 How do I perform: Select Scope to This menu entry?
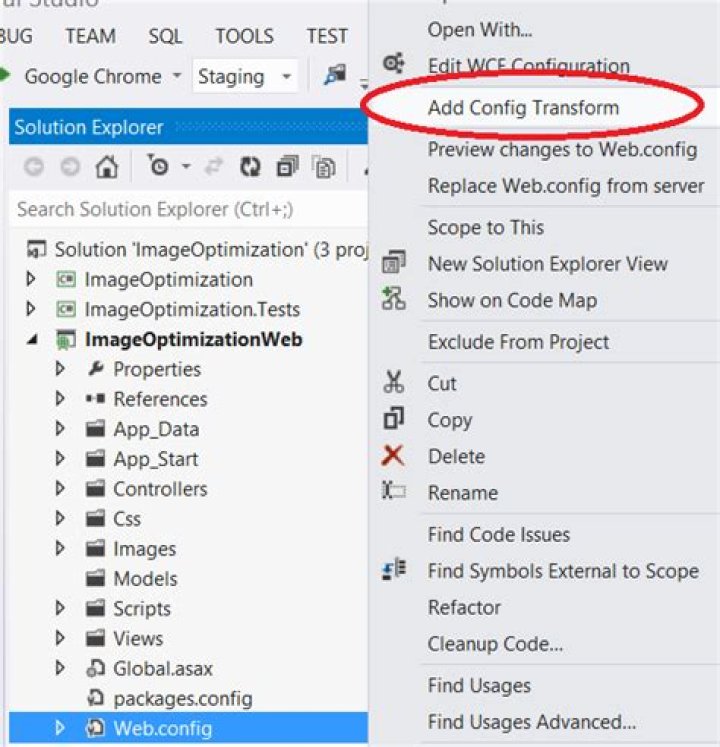pos(486,228)
